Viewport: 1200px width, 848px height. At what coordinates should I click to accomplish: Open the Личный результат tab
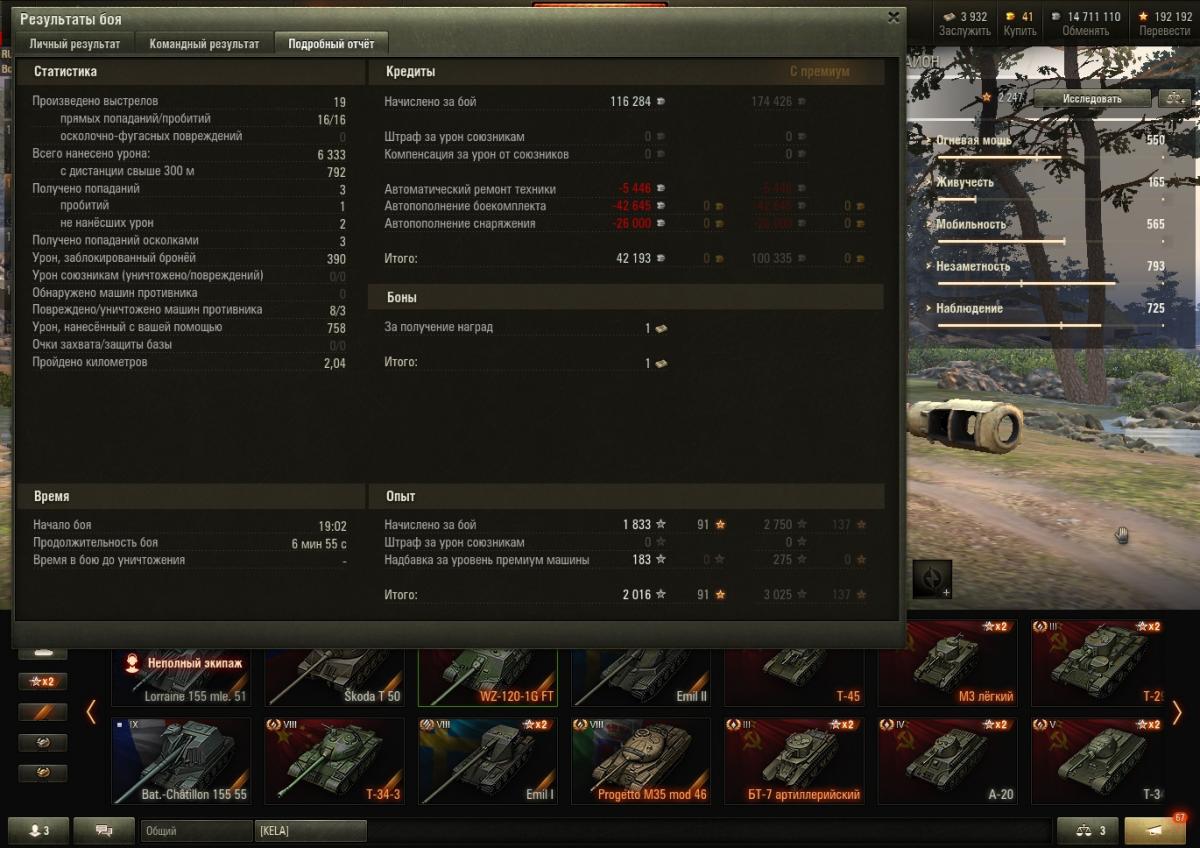point(75,44)
